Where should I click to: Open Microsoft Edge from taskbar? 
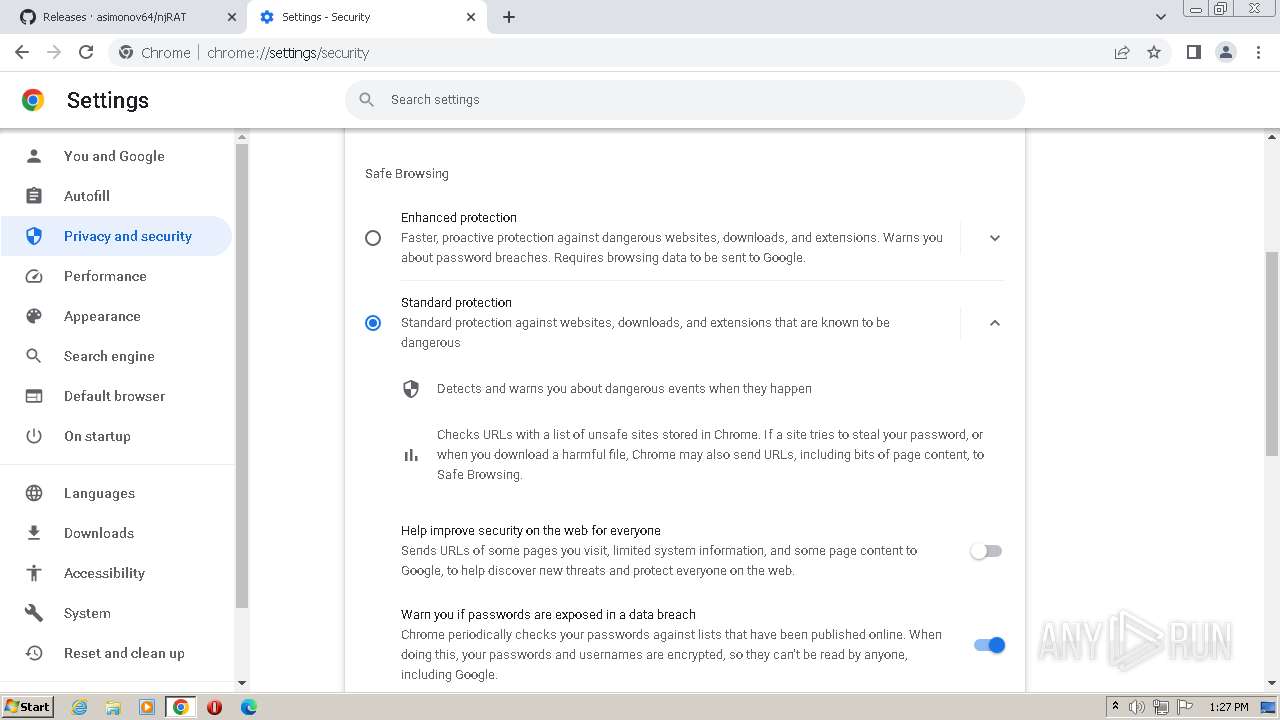pyautogui.click(x=248, y=707)
